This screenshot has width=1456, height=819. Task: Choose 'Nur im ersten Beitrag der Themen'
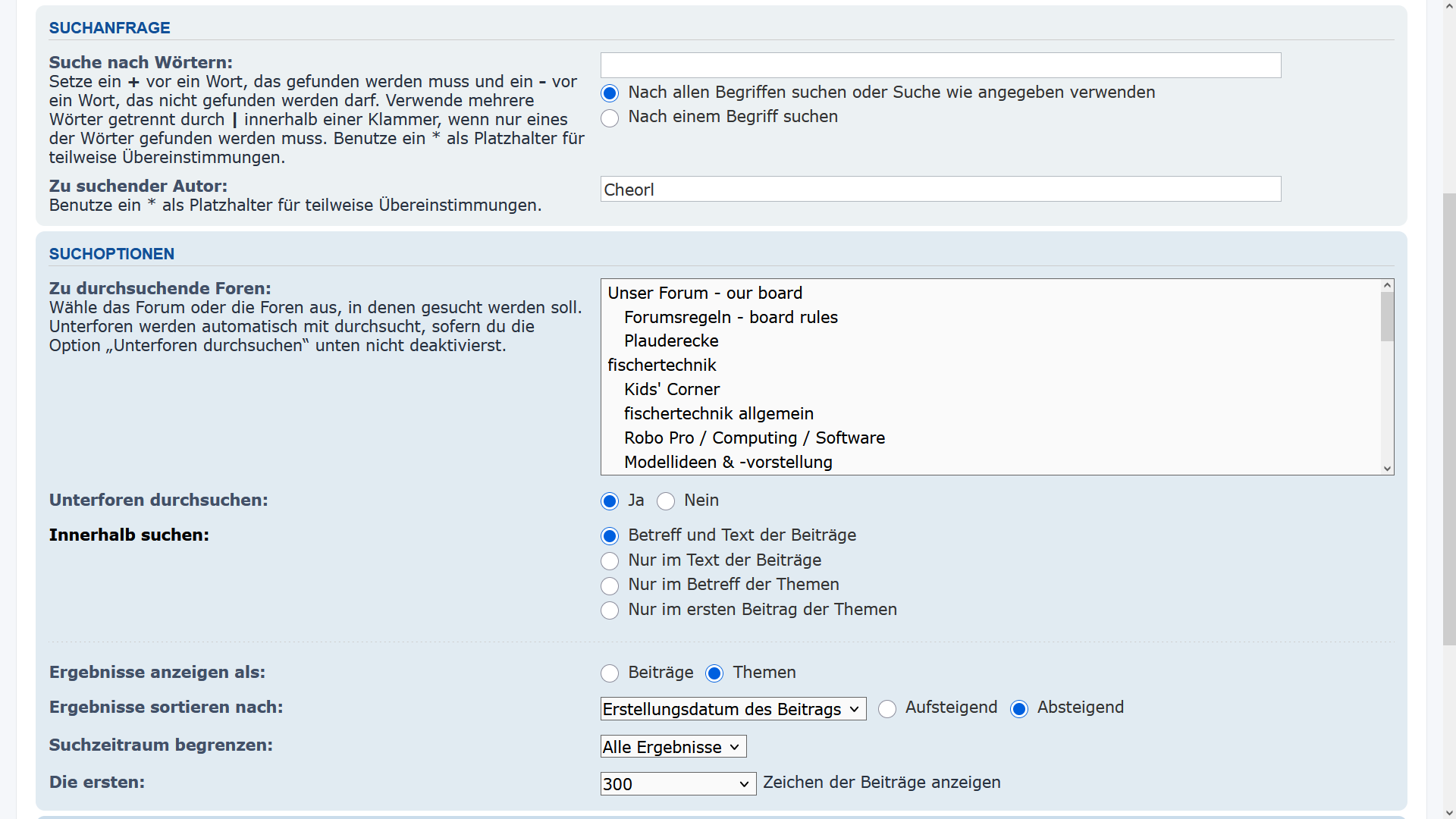tap(610, 610)
